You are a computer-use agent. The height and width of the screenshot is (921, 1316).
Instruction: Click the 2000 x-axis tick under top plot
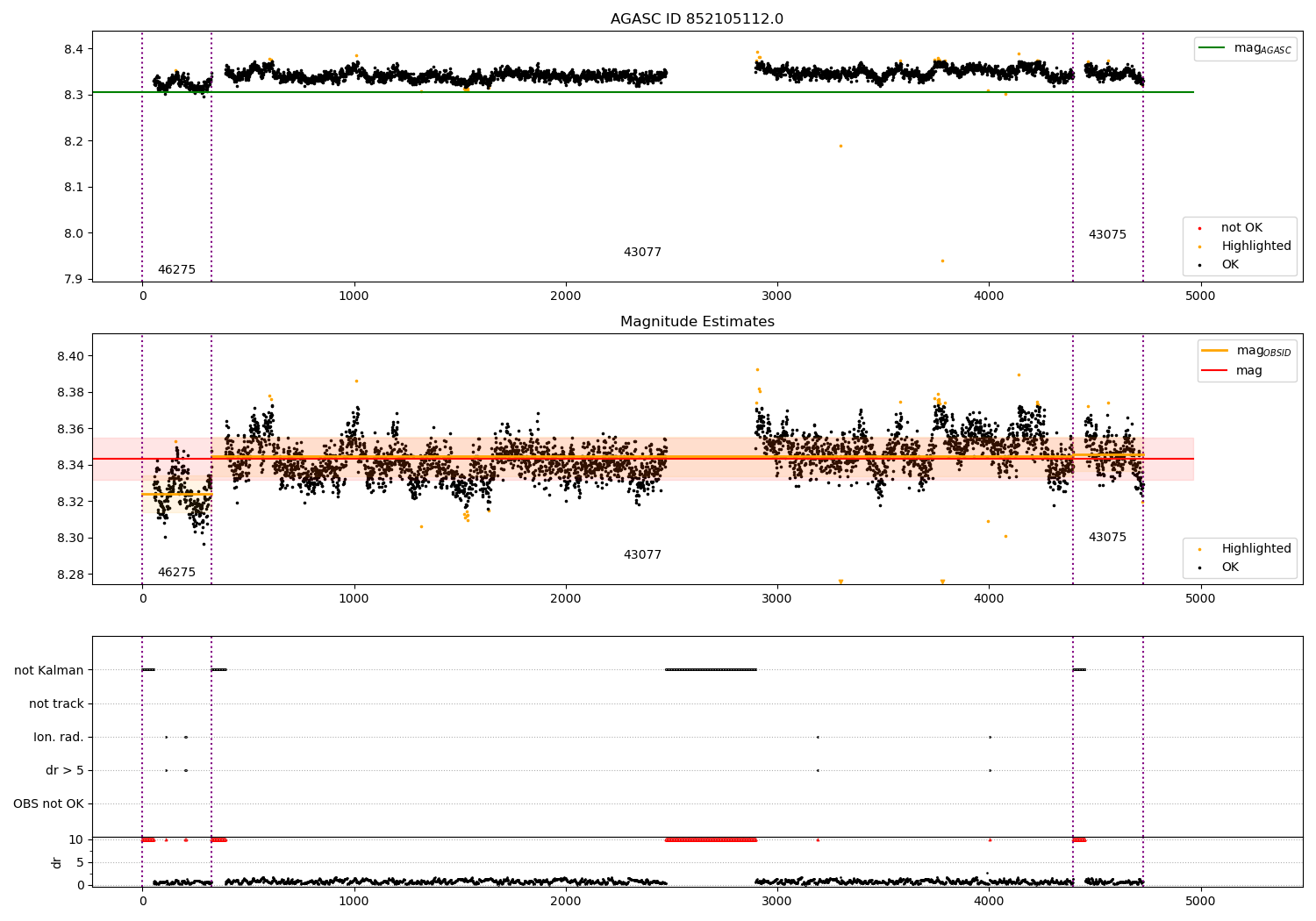[x=566, y=296]
